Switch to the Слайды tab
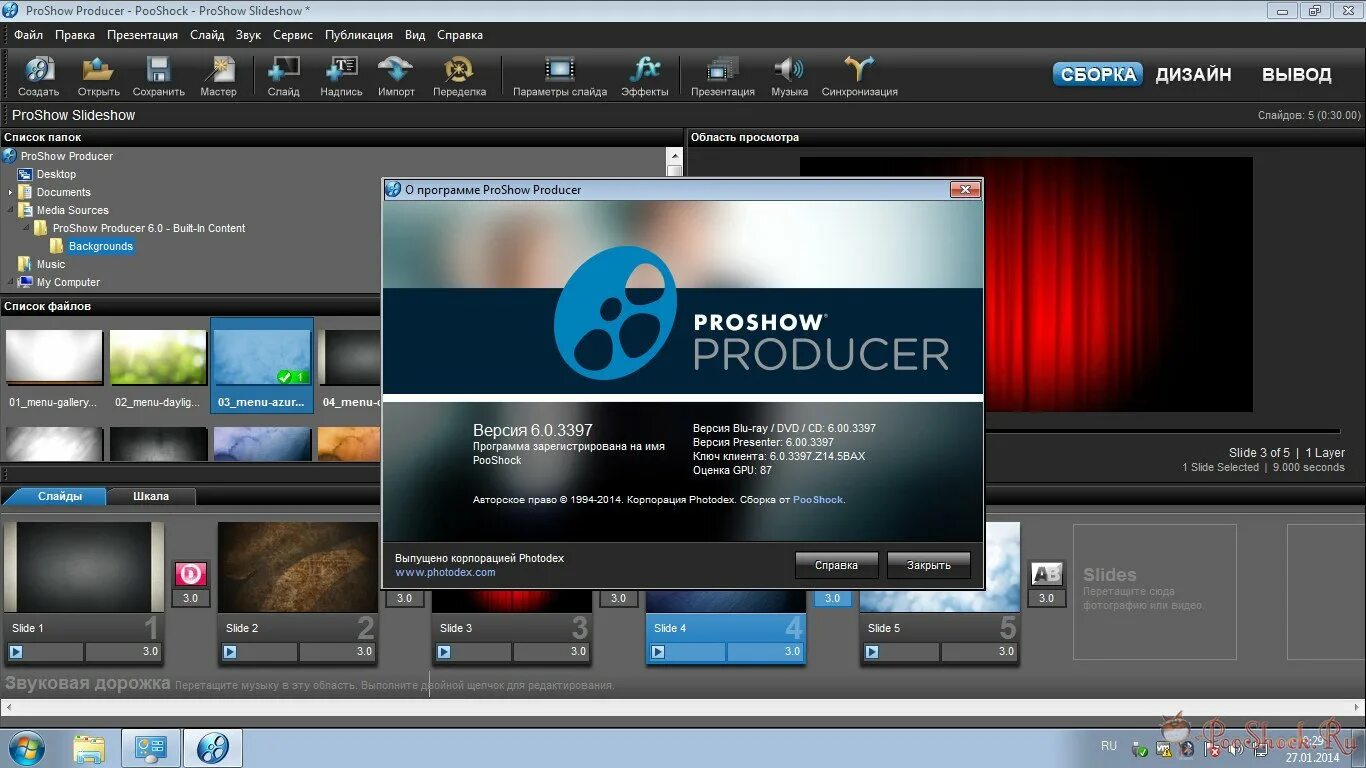 tap(60, 496)
